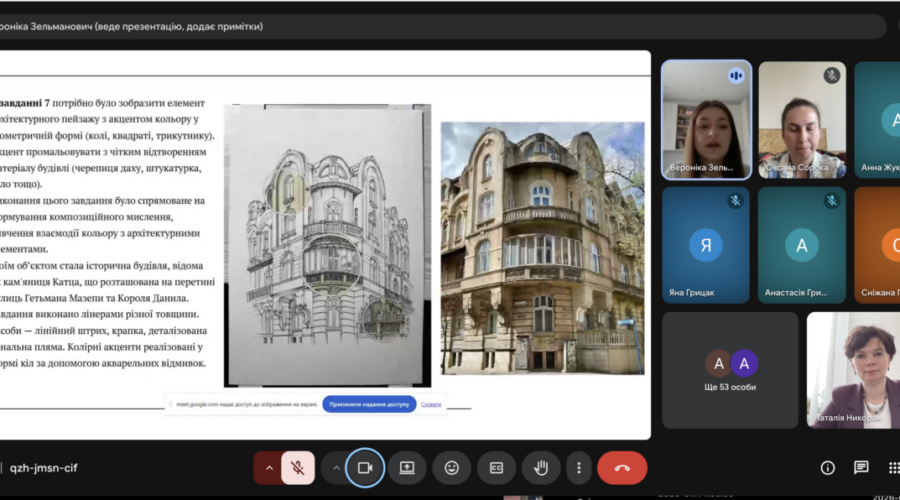Click the hide link in sharing bar
Screen dimensions: 900x500
(431, 404)
